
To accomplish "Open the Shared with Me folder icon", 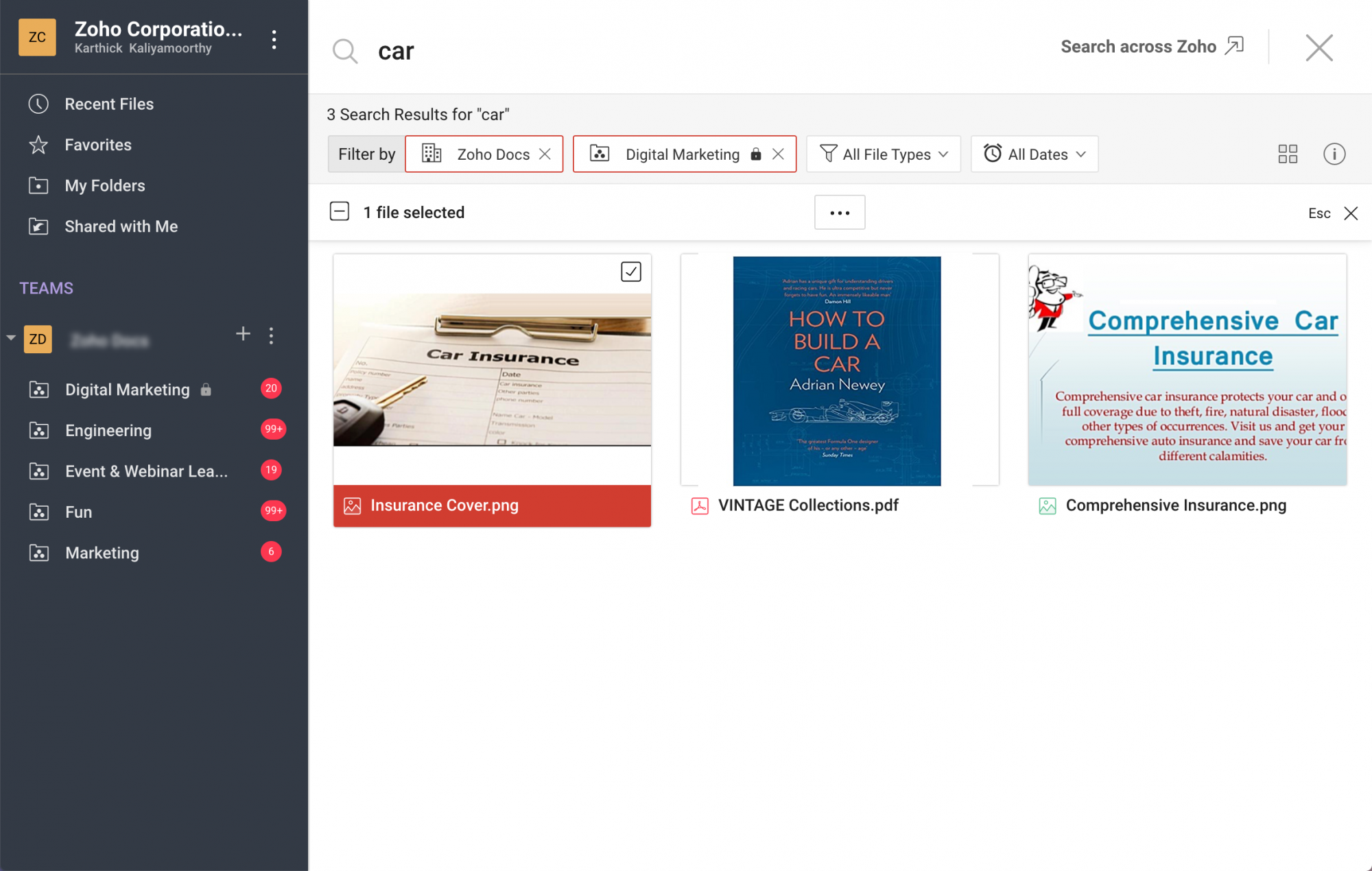I will [x=38, y=226].
